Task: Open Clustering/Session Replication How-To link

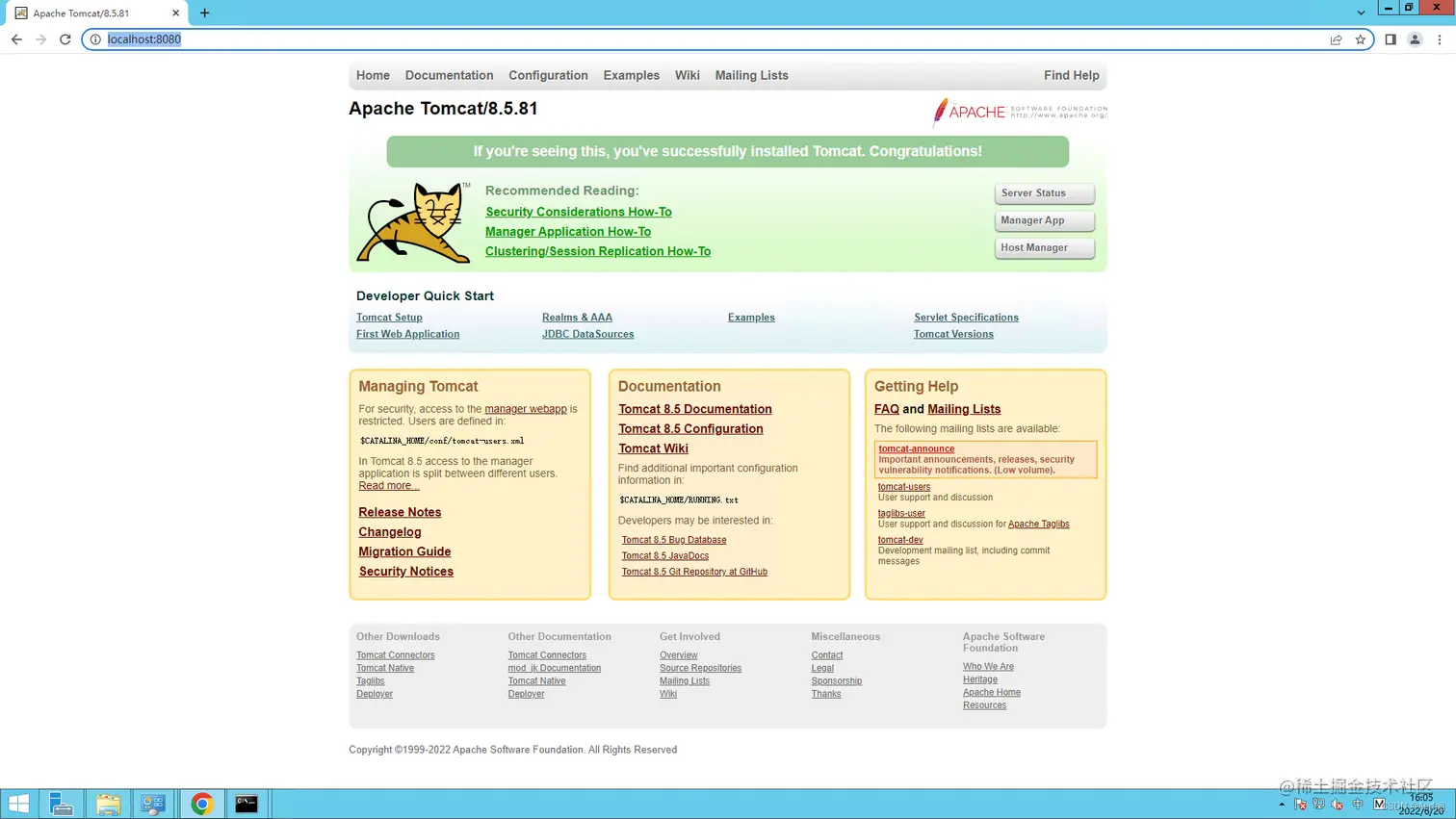Action: point(598,251)
